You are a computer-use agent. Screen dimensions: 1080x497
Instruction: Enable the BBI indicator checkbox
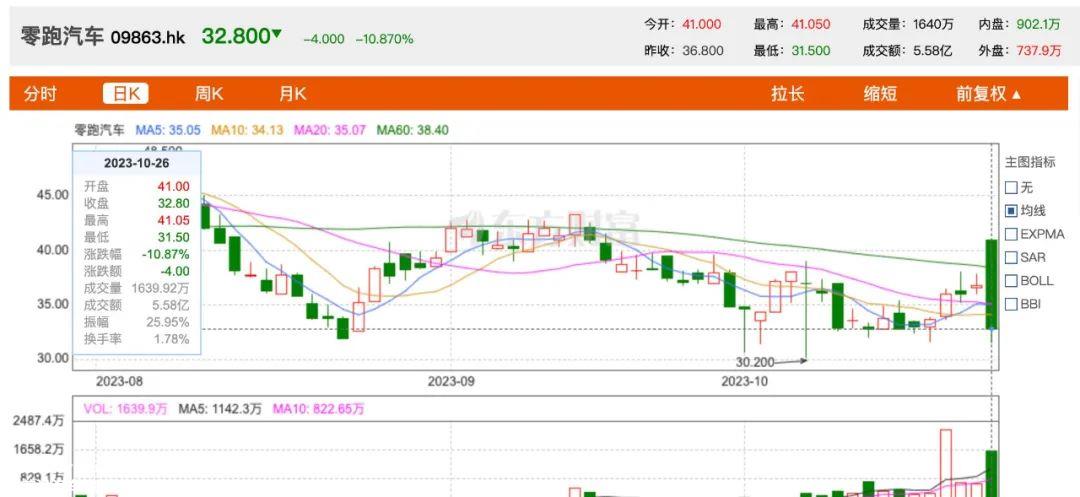click(x=1011, y=304)
